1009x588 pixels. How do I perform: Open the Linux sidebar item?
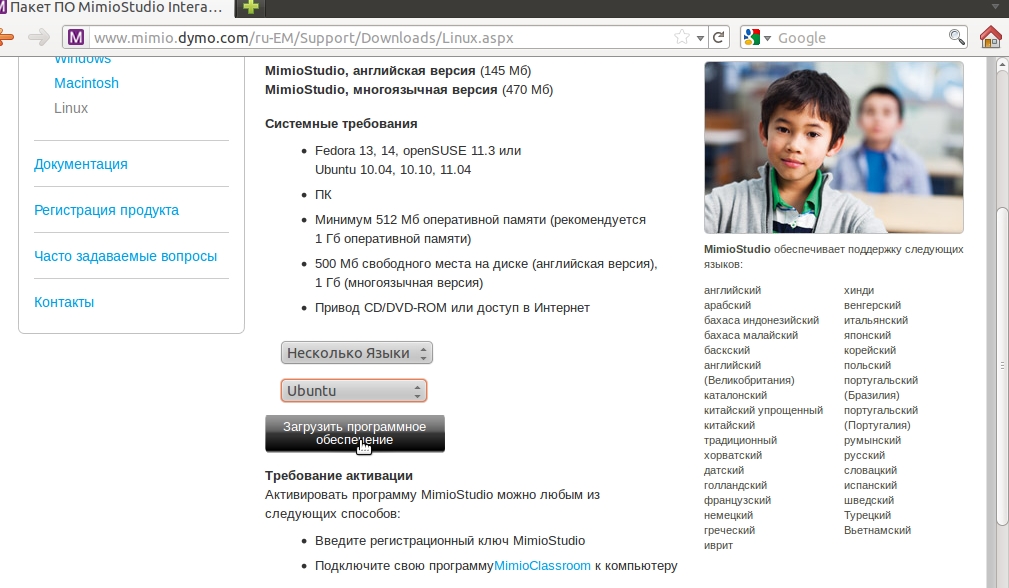tap(71, 108)
